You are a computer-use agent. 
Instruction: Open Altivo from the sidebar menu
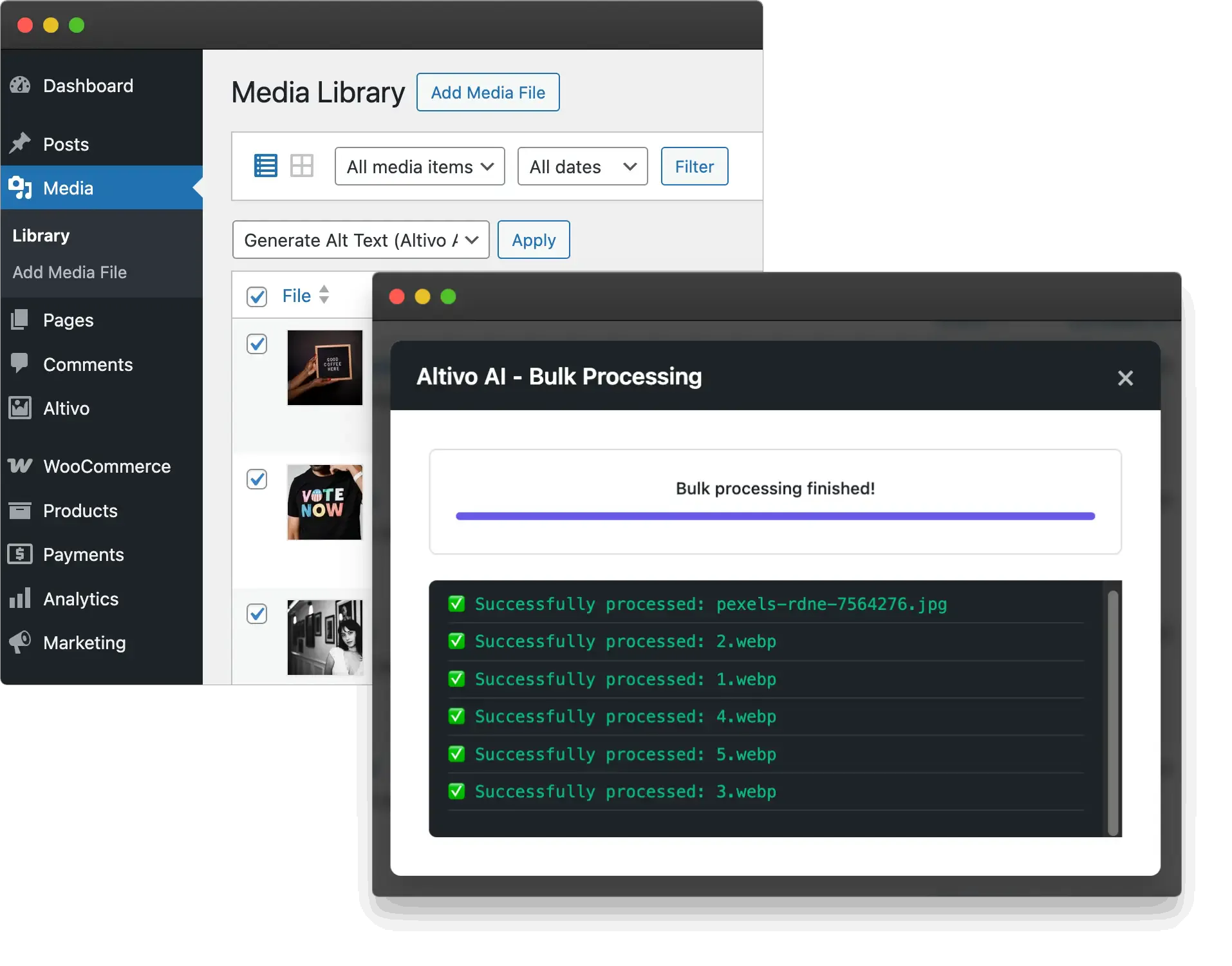tap(102, 408)
